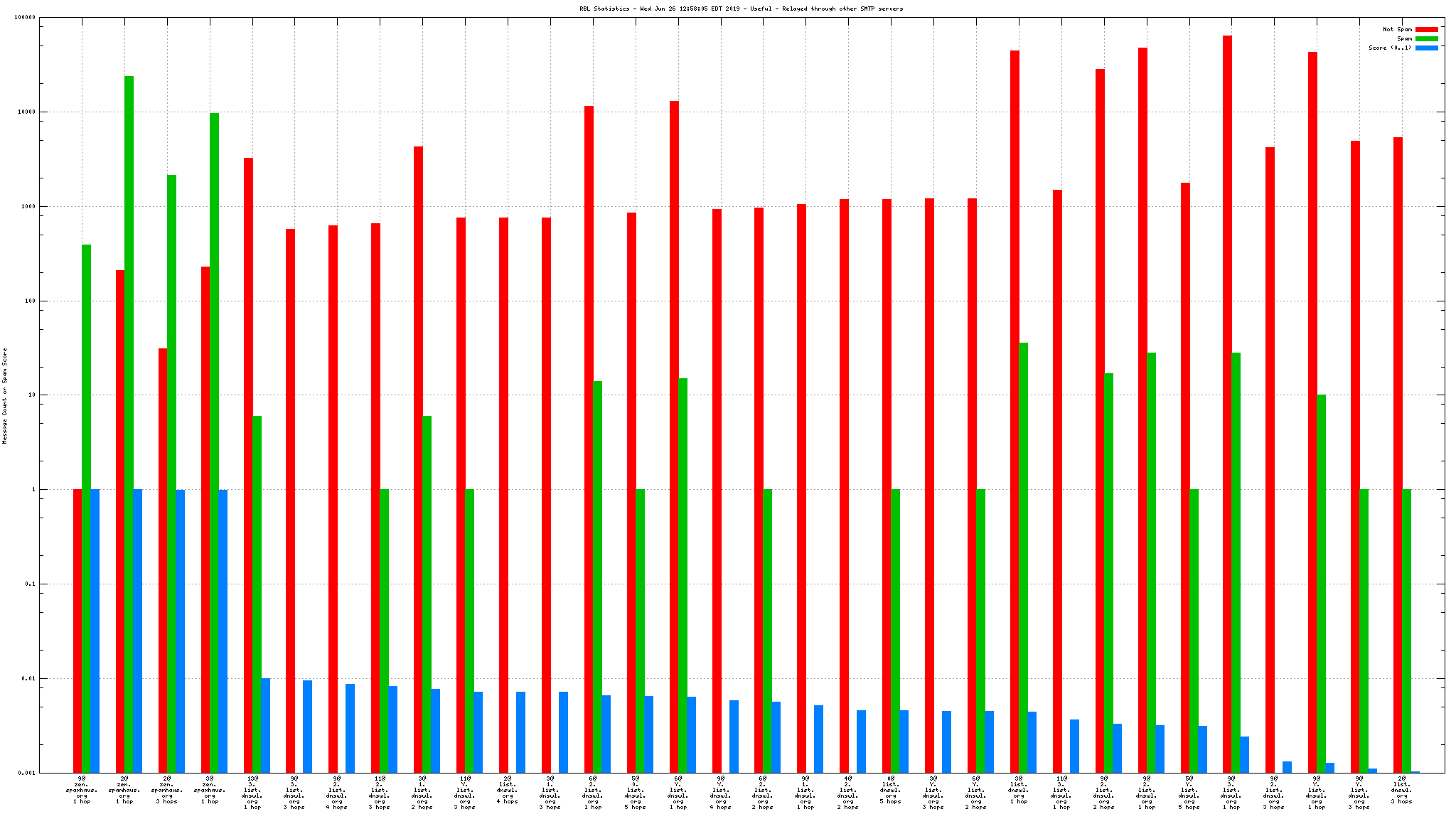Click the 0@ list.dnswl.org 5 hops label
The image size is (1456, 819).
[891, 790]
